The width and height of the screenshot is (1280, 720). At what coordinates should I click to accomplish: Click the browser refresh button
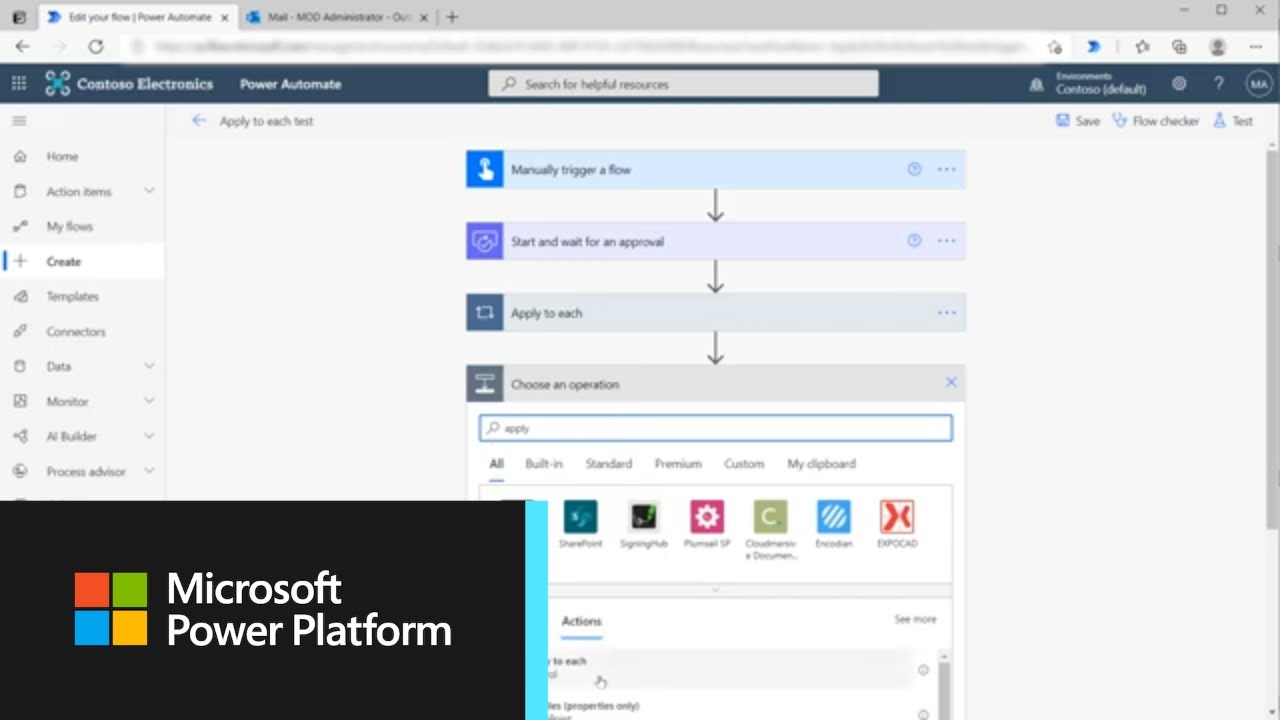[96, 46]
